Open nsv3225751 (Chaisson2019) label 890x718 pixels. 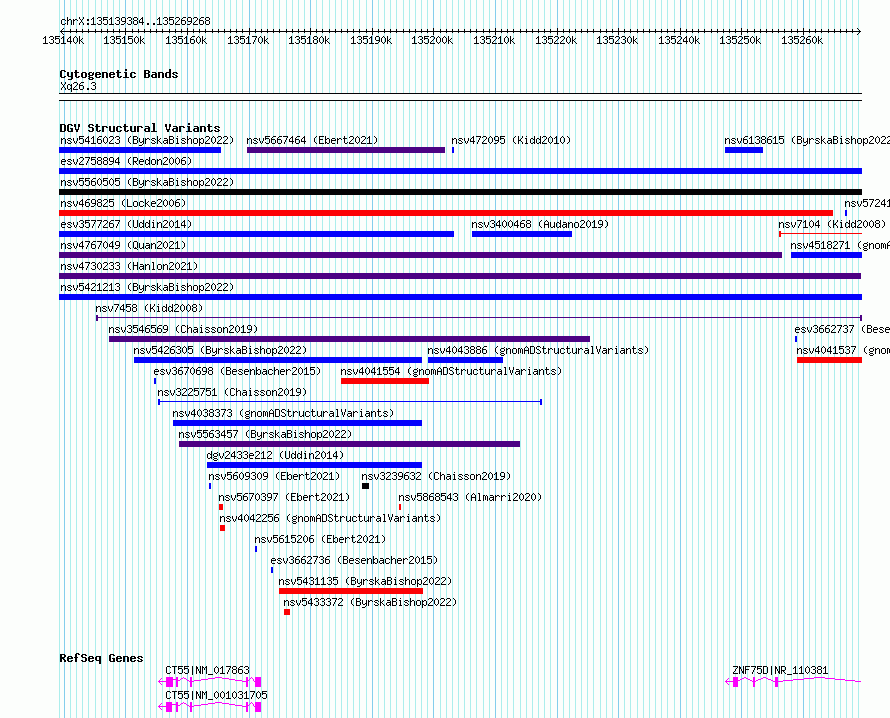[232, 392]
